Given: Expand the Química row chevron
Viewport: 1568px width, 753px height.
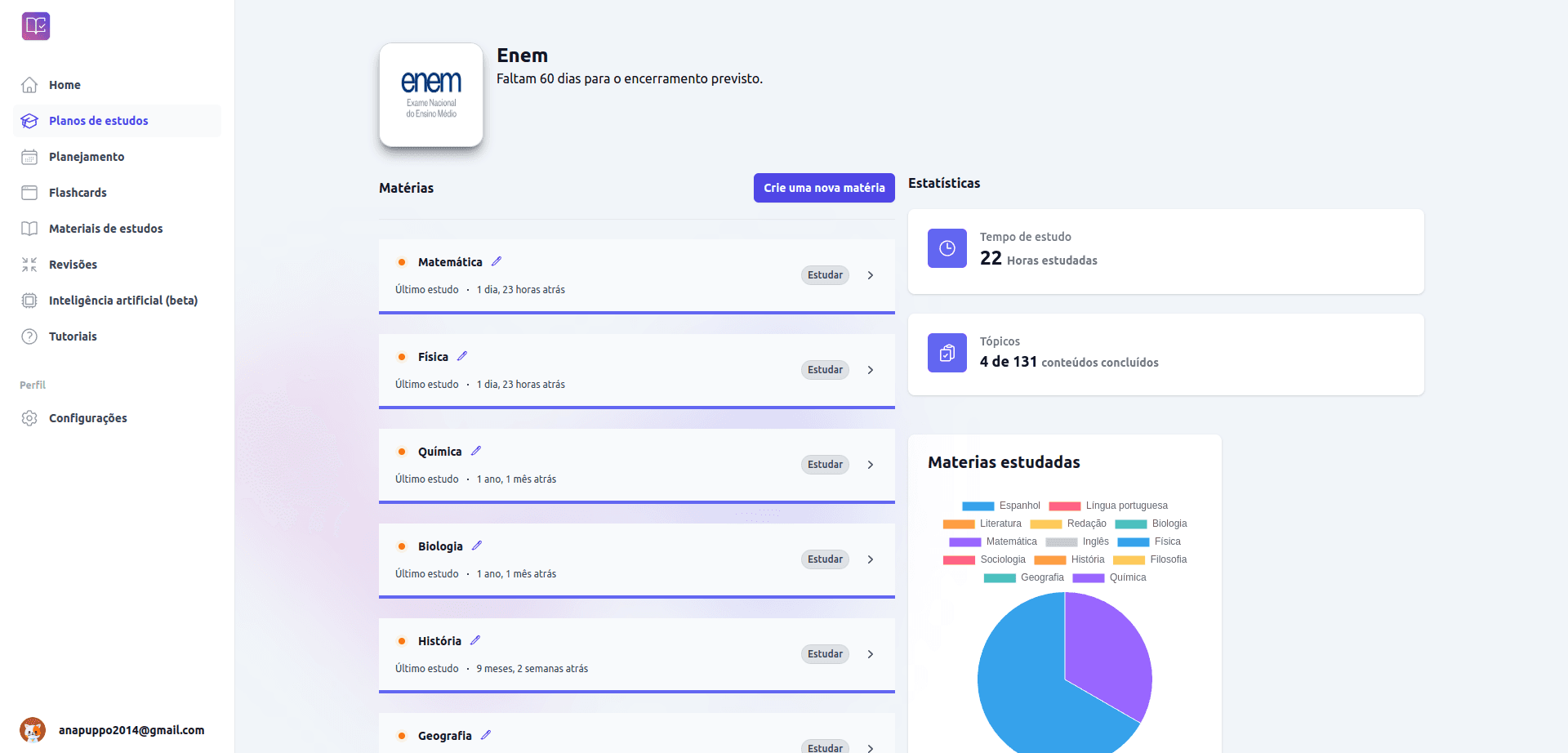Looking at the screenshot, I should (871, 465).
